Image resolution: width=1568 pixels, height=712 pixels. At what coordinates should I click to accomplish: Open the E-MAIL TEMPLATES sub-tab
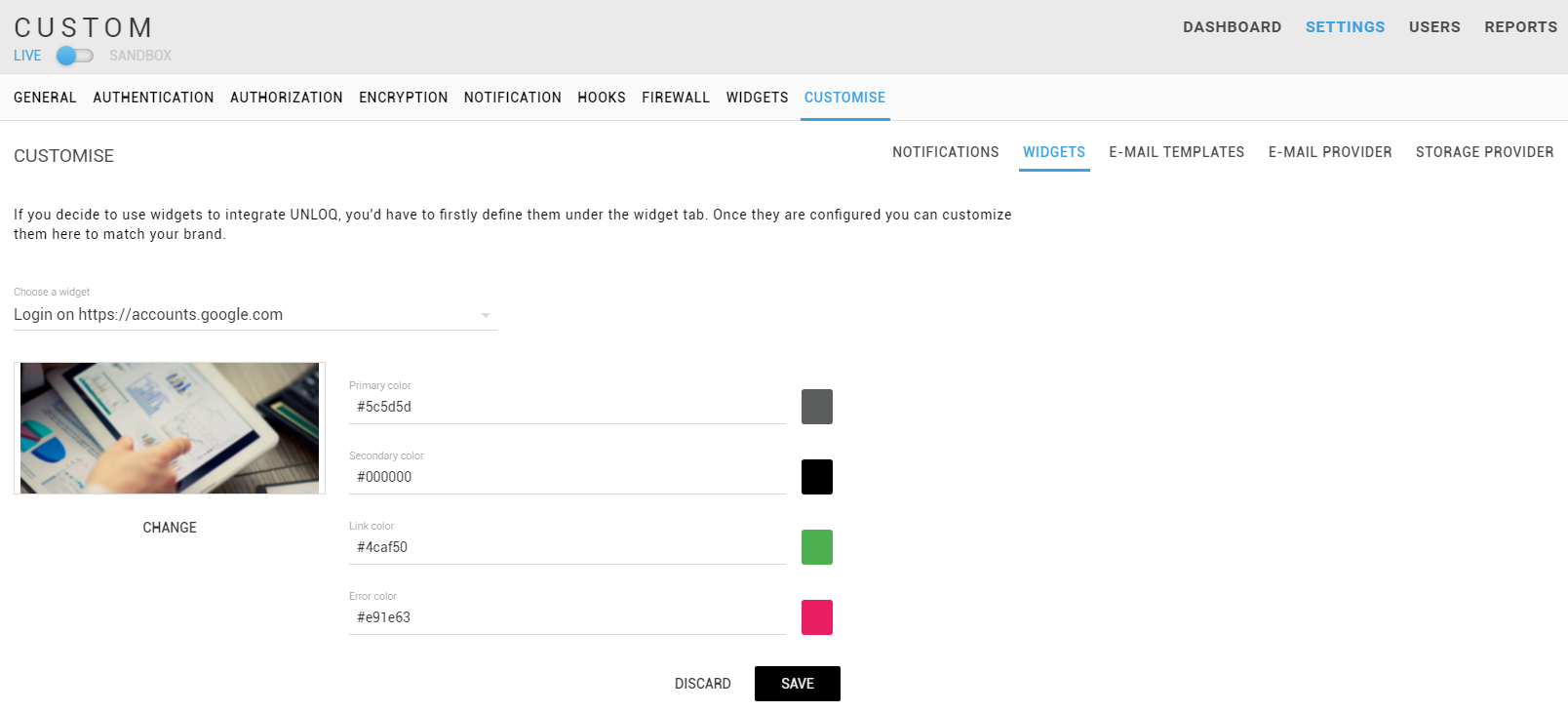pos(1177,152)
